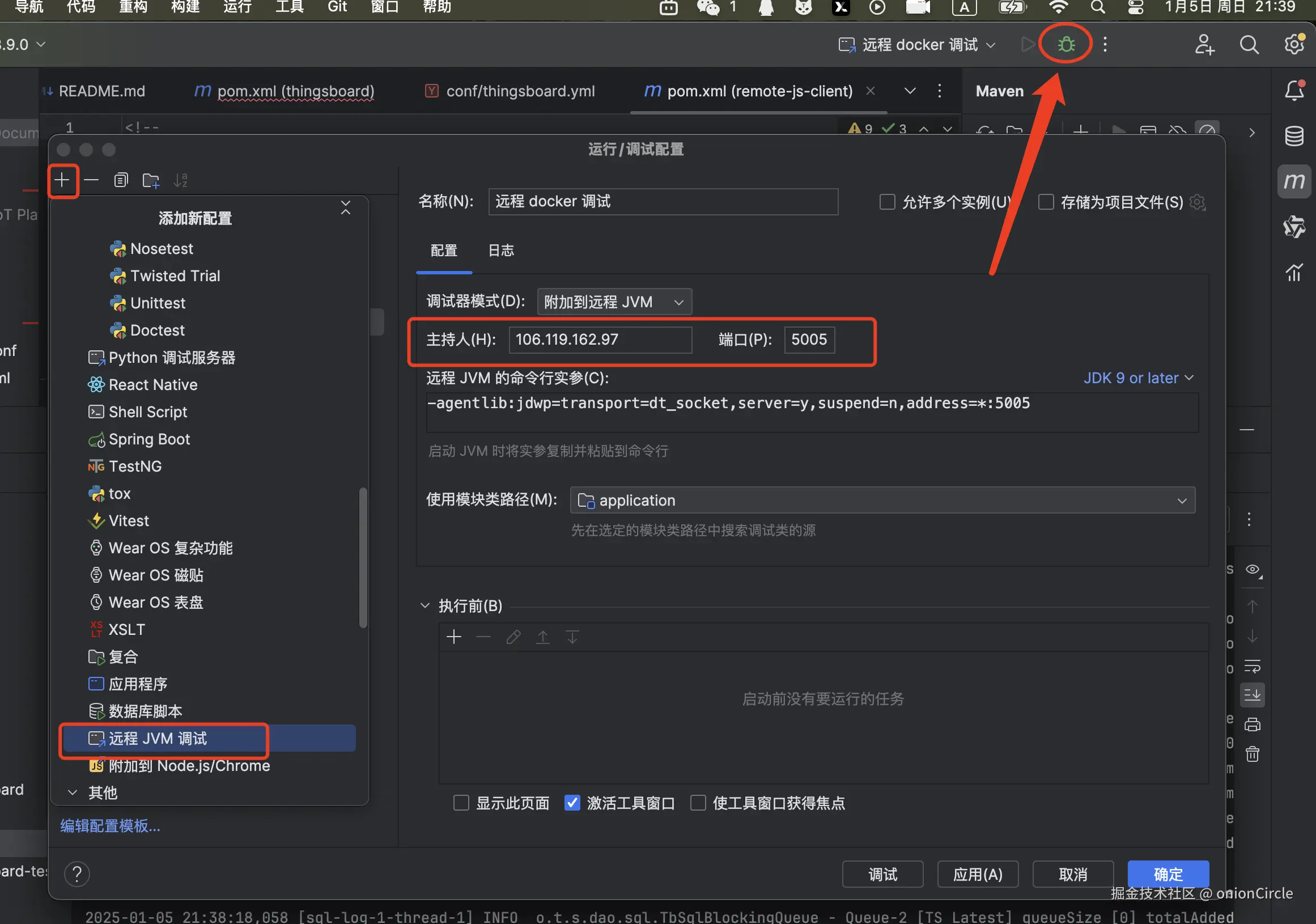Screen dimensions: 1316x924
Task: Check the store as project file option
Action: tap(1046, 202)
